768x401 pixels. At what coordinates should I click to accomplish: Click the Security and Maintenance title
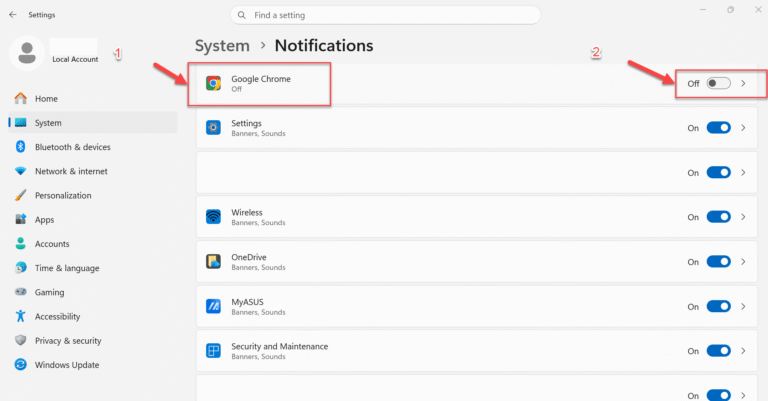pos(280,346)
